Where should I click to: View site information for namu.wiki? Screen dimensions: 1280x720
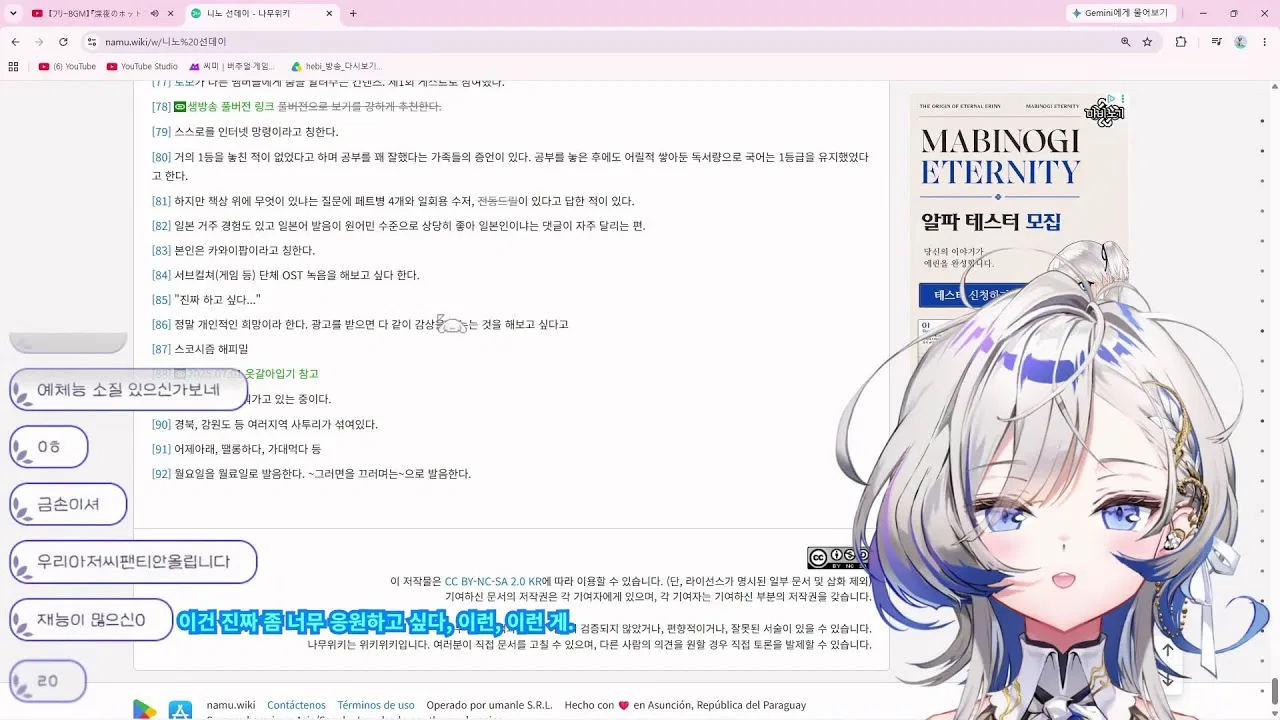92,42
